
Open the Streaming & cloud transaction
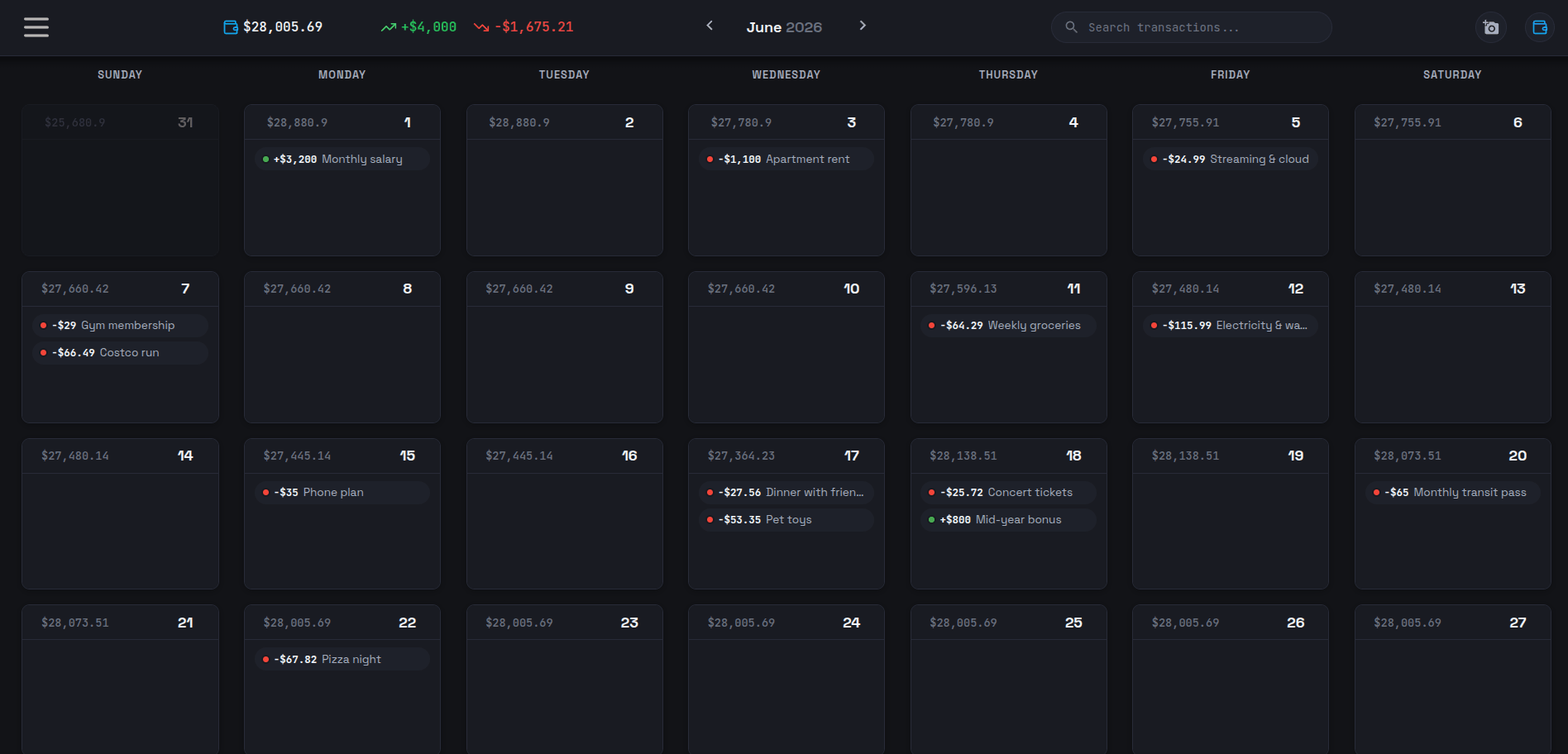coord(1231,159)
